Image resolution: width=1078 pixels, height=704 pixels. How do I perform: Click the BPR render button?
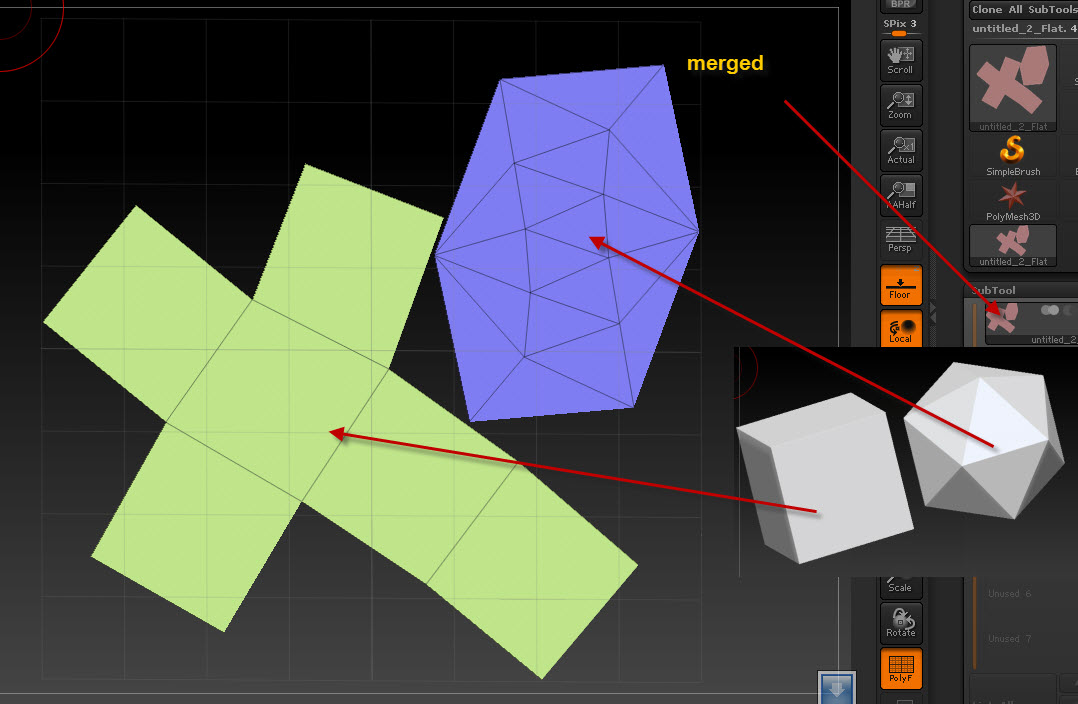(x=901, y=6)
